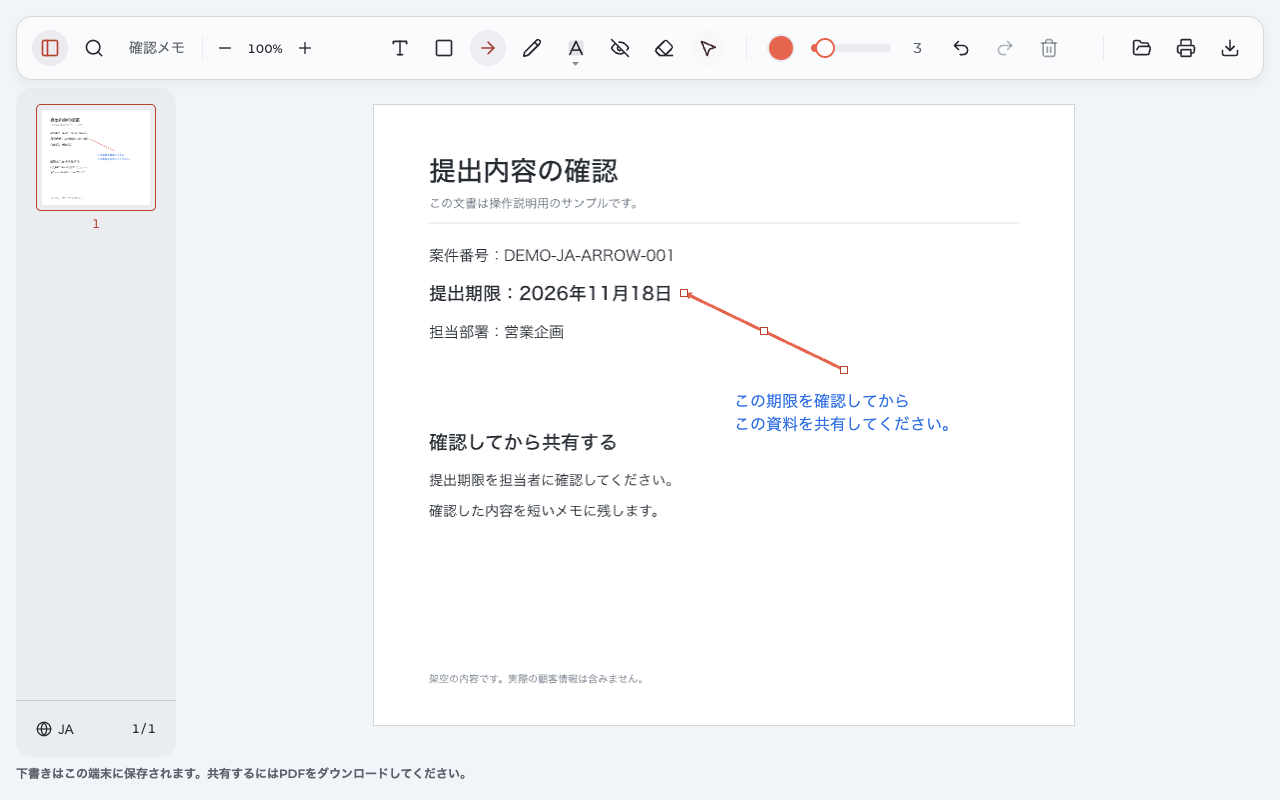The image size is (1280, 800).
Task: Click the blue note この期限を確認してから
Action: (822, 401)
